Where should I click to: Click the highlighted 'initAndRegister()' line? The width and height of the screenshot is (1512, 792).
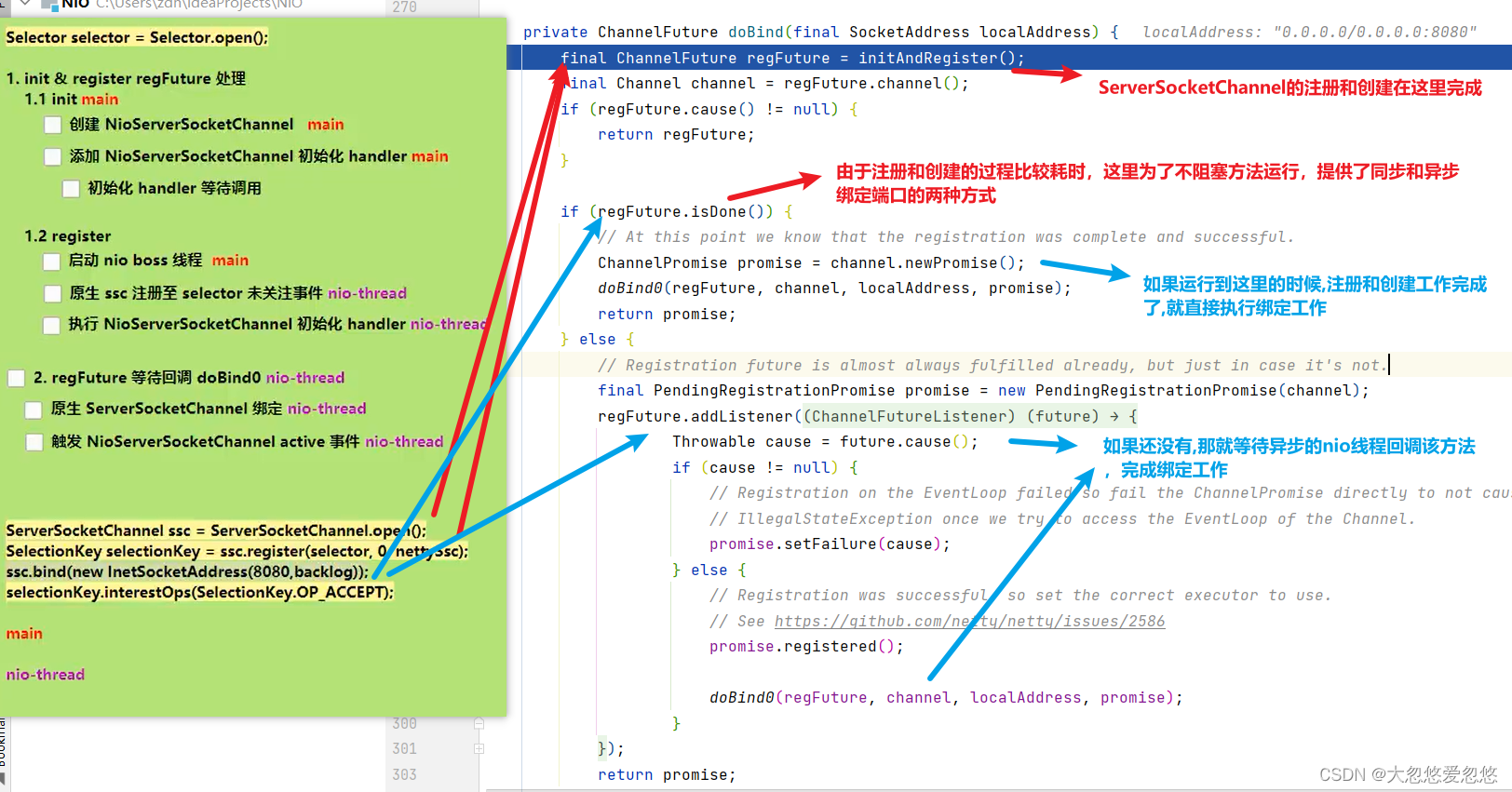pos(792,58)
